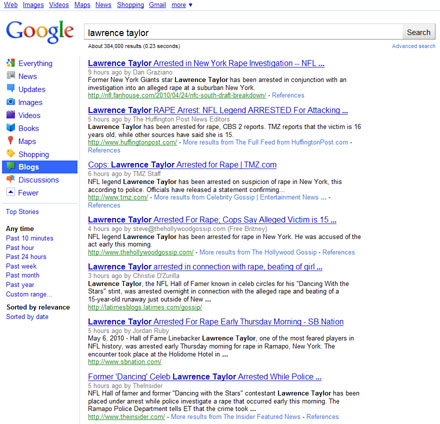Filter results to Past 24 hours

(26, 257)
